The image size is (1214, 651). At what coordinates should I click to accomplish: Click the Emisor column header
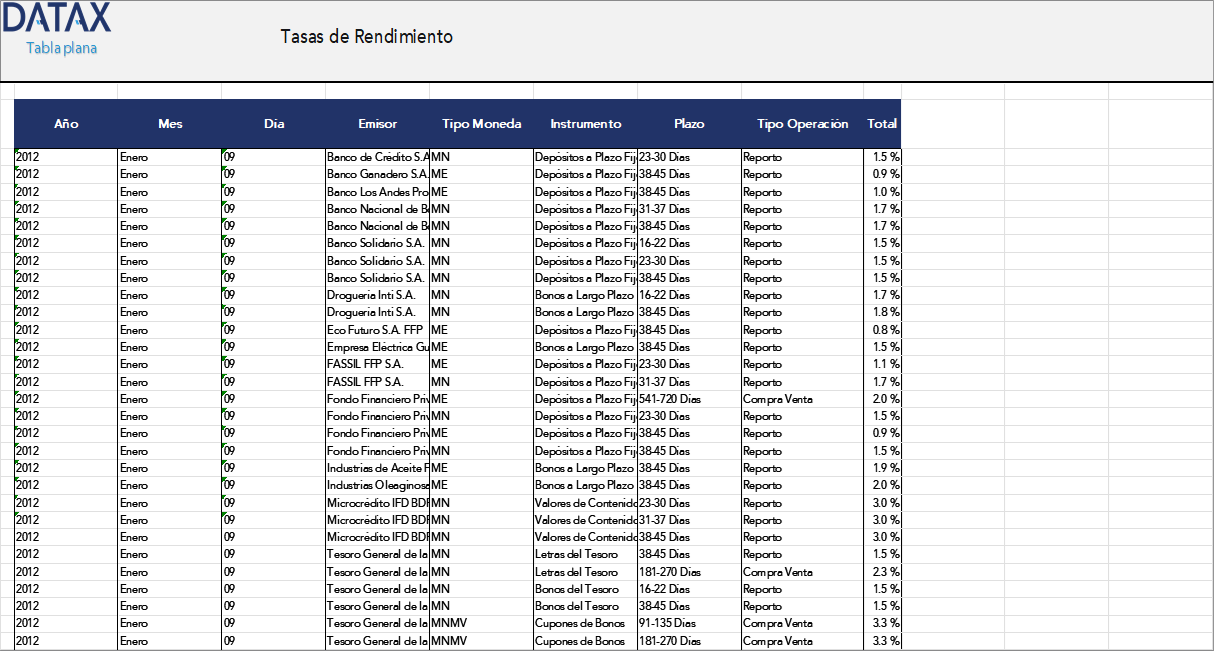pyautogui.click(x=377, y=124)
